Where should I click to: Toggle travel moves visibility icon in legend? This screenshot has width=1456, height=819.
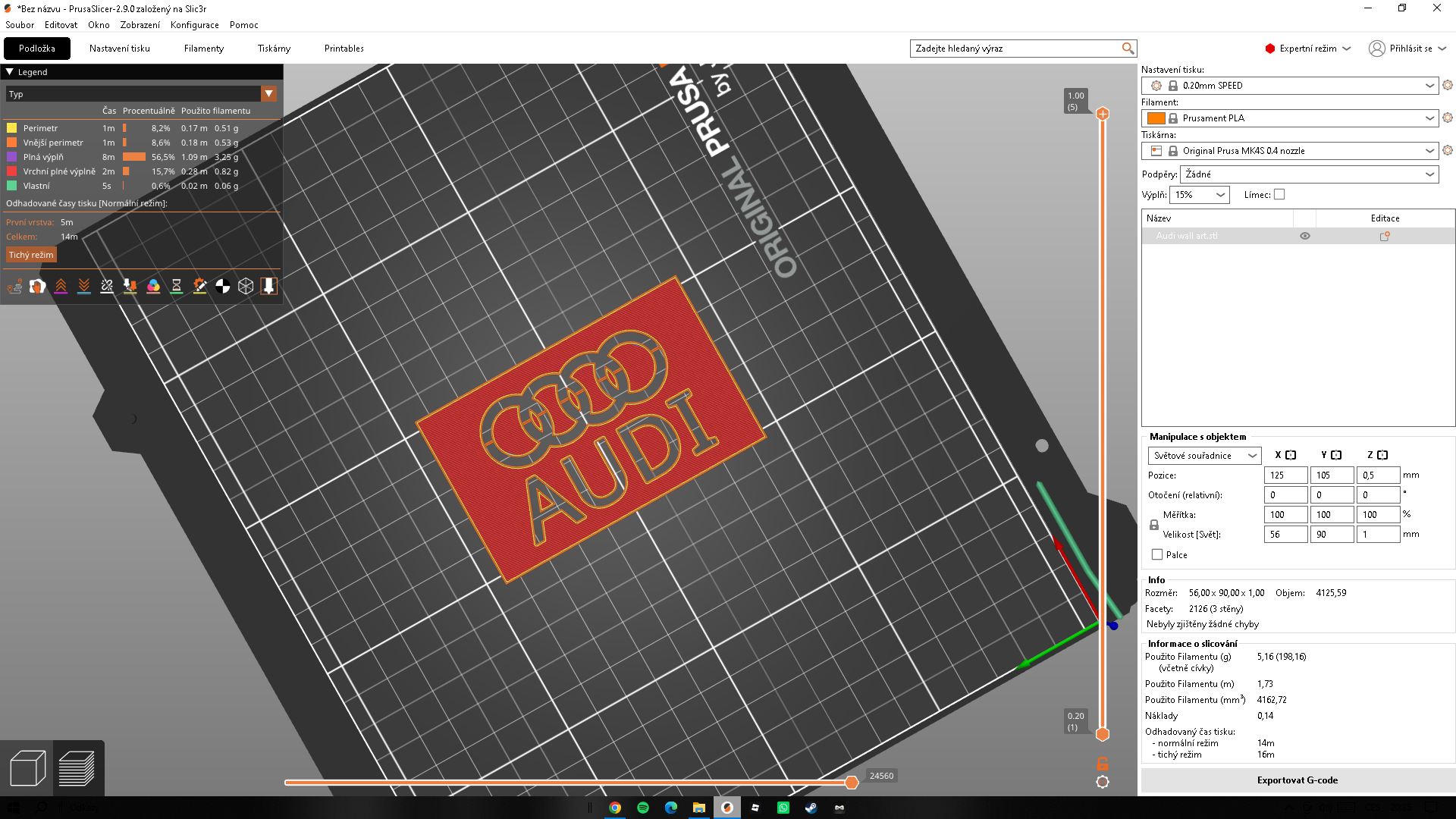tap(14, 286)
